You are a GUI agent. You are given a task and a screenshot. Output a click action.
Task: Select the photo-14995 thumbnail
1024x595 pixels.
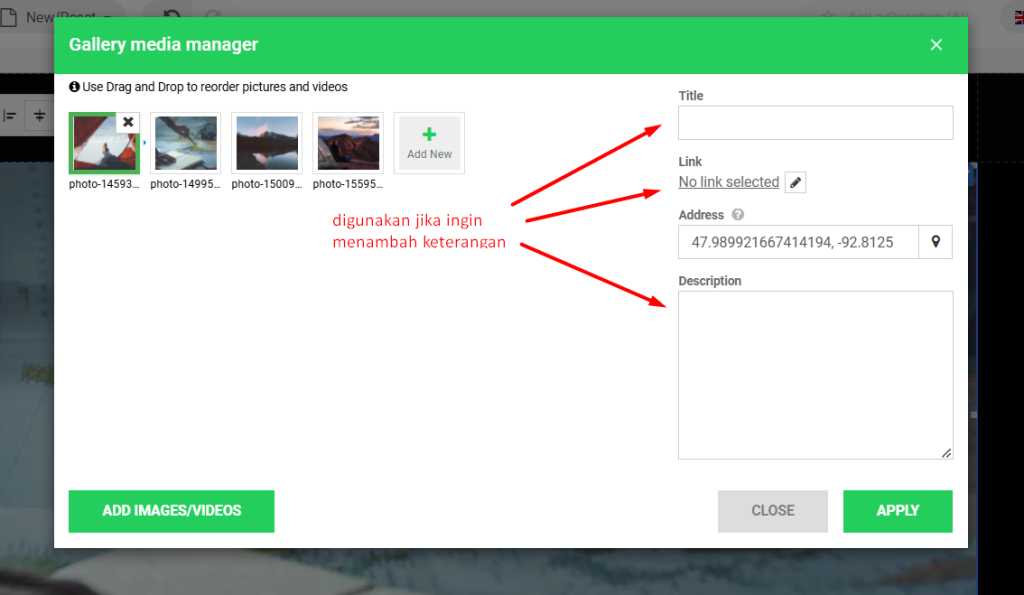(185, 143)
